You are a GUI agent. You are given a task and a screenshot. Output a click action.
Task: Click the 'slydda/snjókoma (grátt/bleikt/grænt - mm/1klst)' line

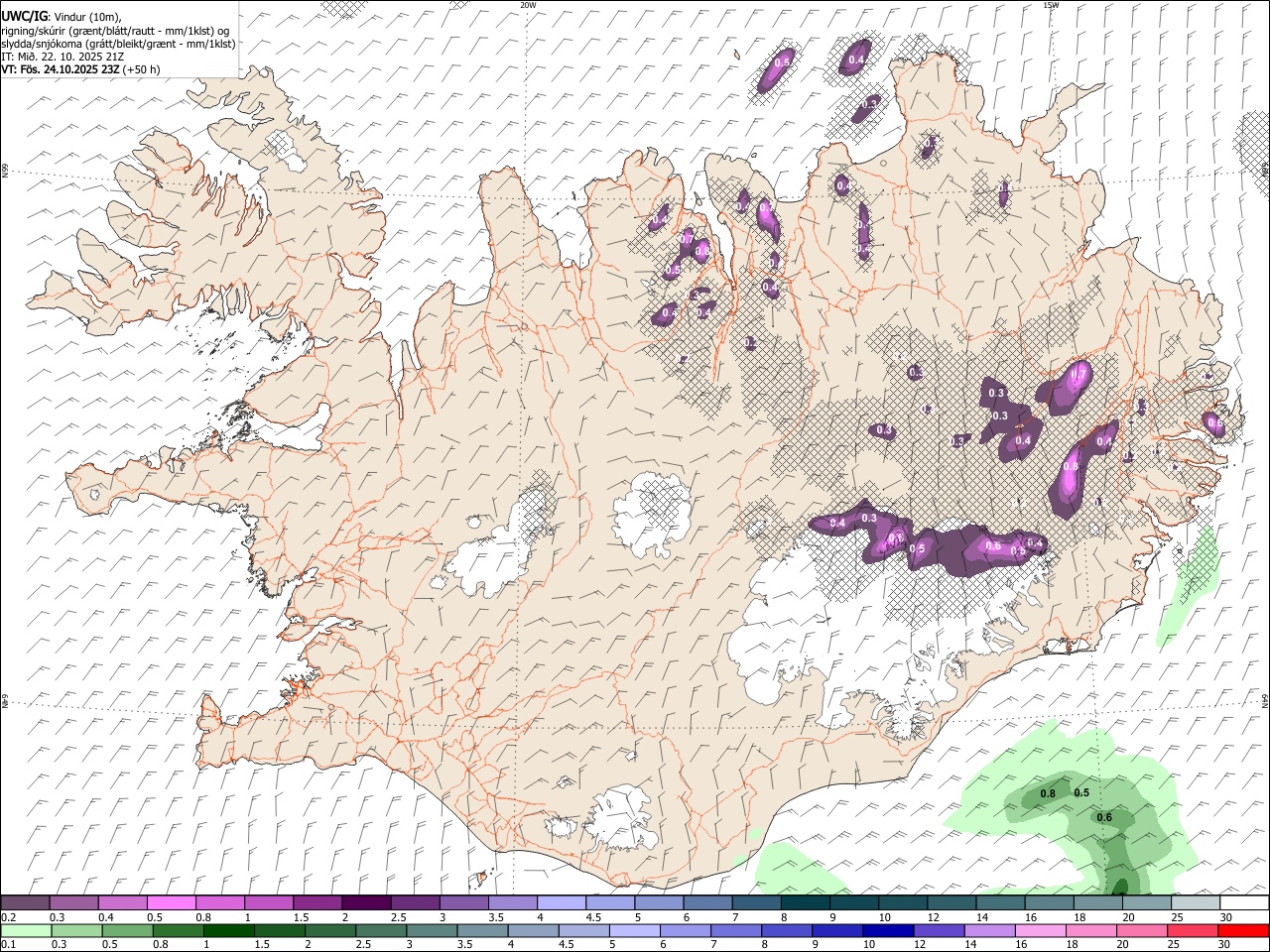(118, 44)
